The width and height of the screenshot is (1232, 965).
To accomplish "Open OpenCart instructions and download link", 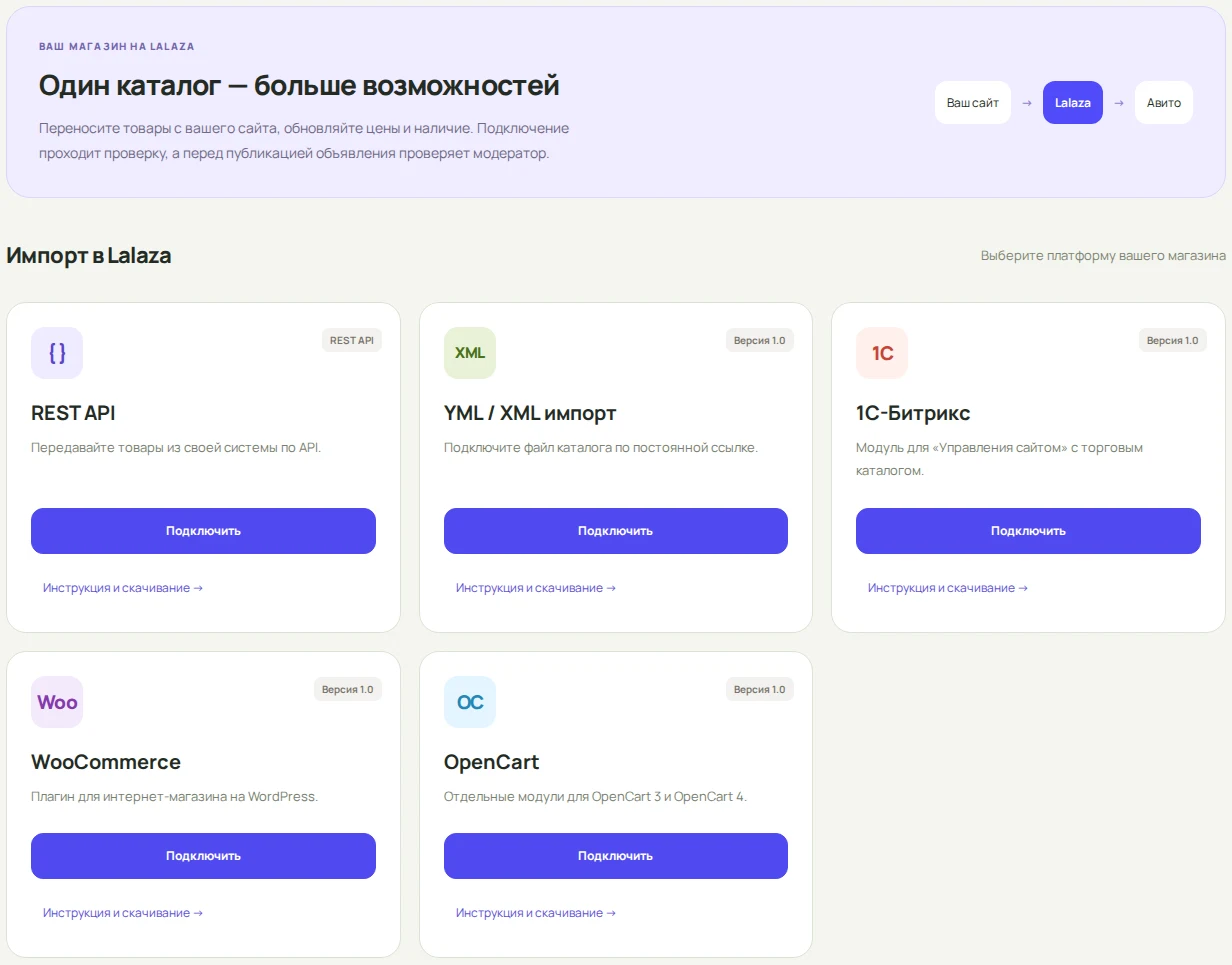I will [x=536, y=913].
